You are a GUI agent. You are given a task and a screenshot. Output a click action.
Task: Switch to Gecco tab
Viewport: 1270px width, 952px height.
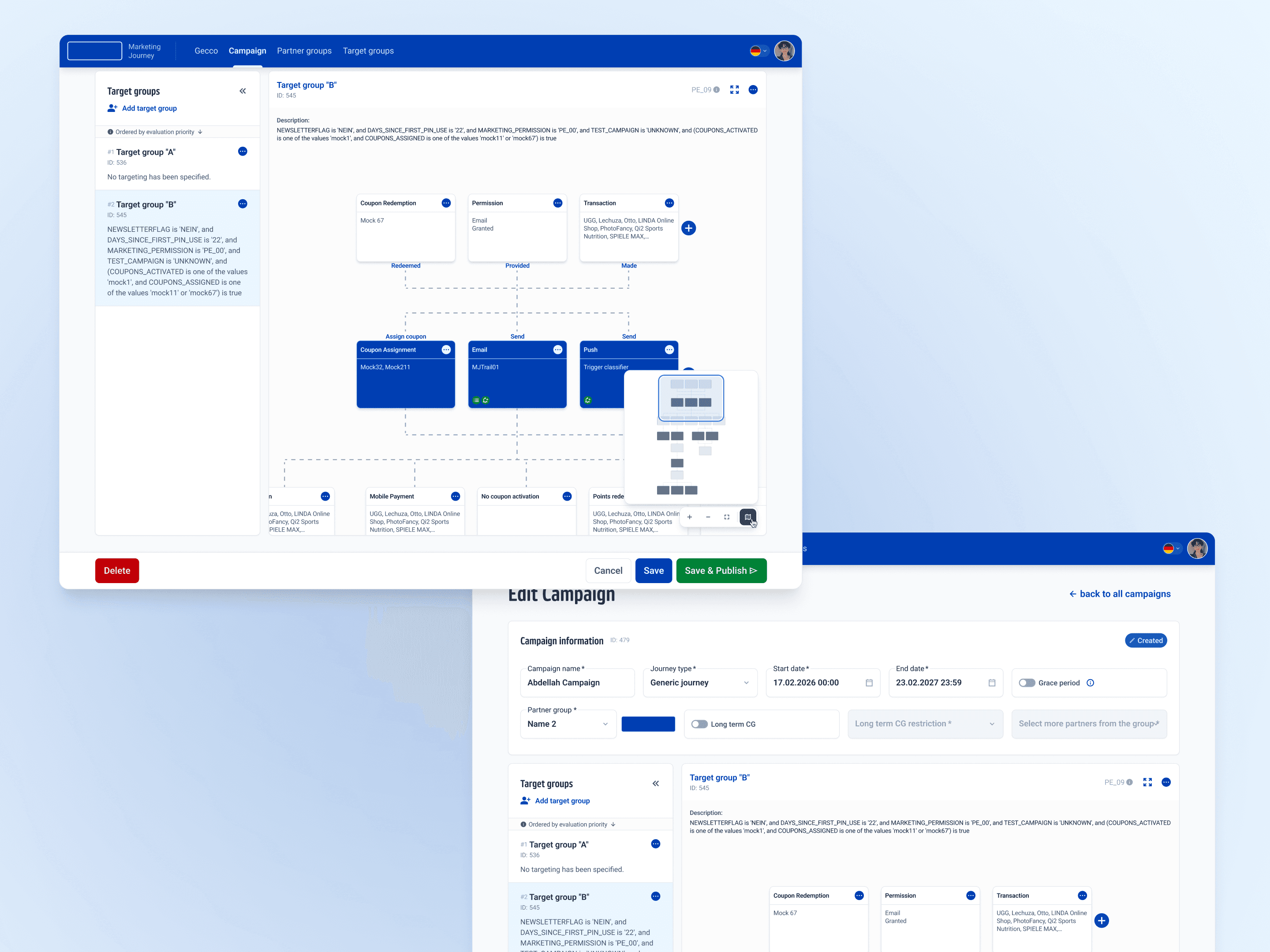pyautogui.click(x=206, y=51)
